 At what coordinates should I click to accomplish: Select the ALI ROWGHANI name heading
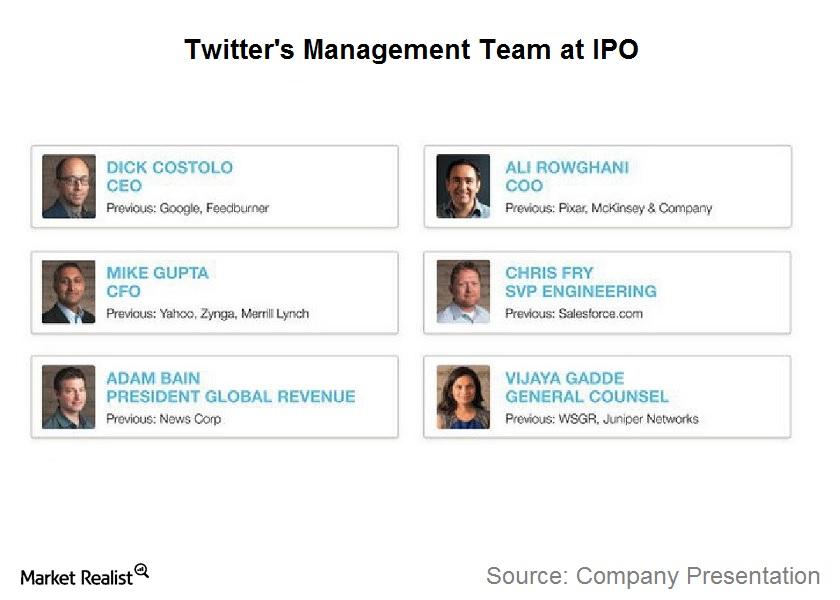click(x=567, y=167)
